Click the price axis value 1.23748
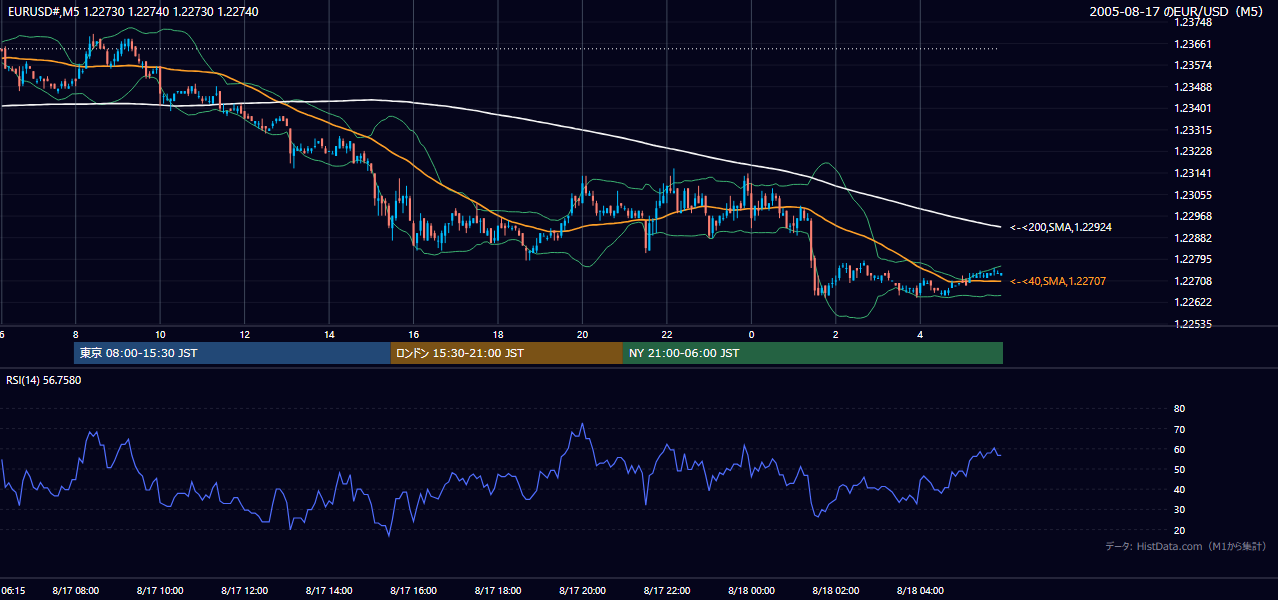The height and width of the screenshot is (600, 1278). tap(1192, 22)
